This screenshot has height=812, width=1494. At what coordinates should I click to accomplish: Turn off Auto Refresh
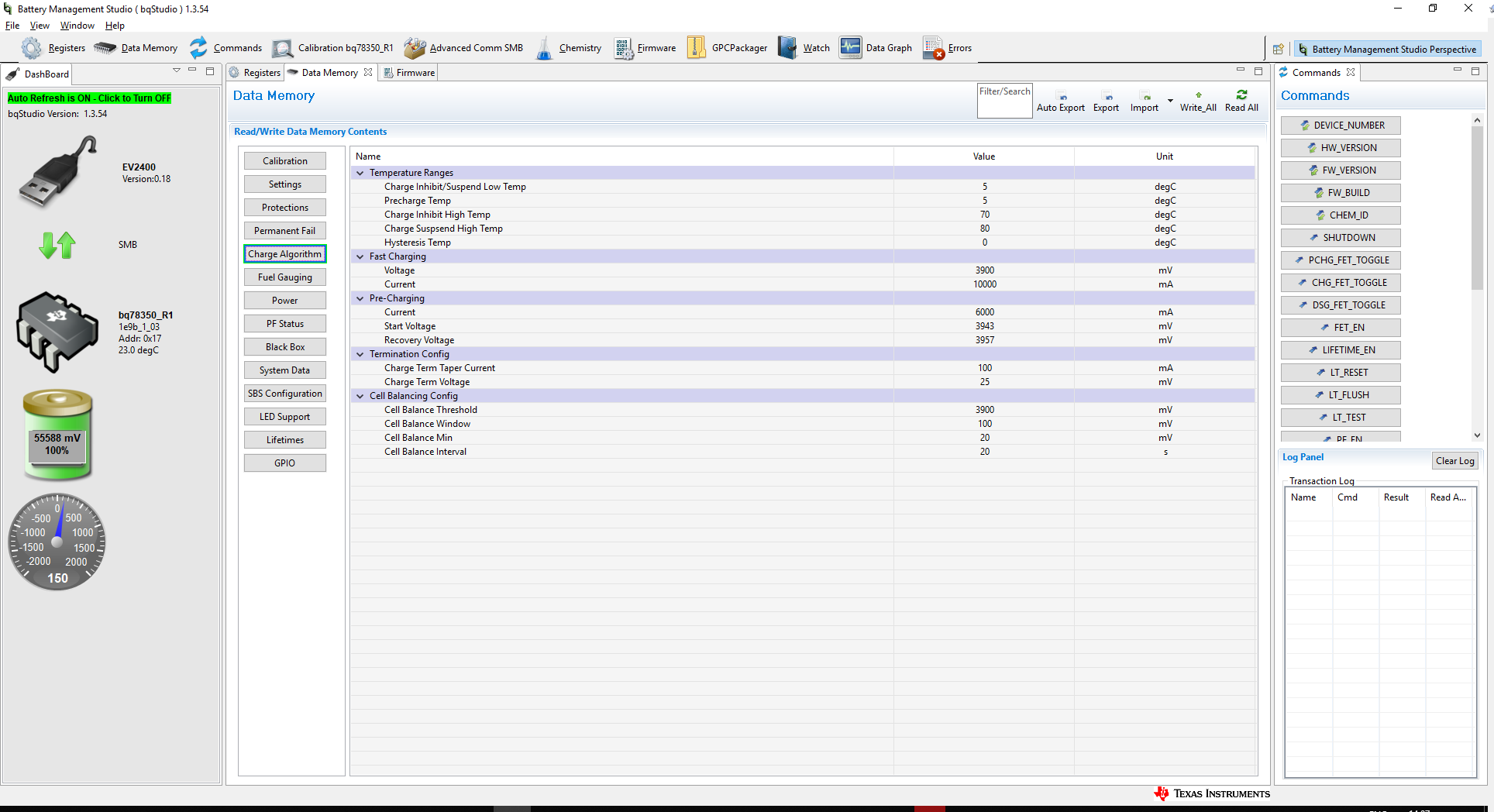pos(89,98)
